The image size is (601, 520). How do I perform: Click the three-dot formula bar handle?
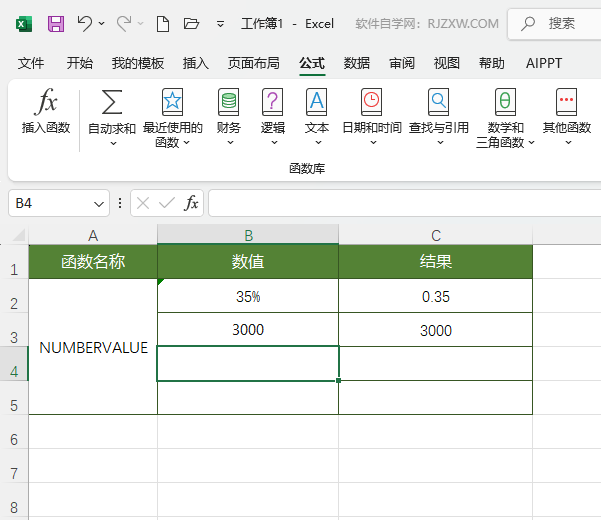coord(120,203)
